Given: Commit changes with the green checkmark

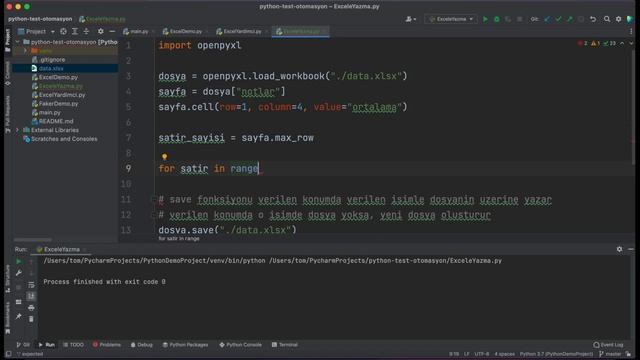Looking at the screenshot, I should pos(558,19).
